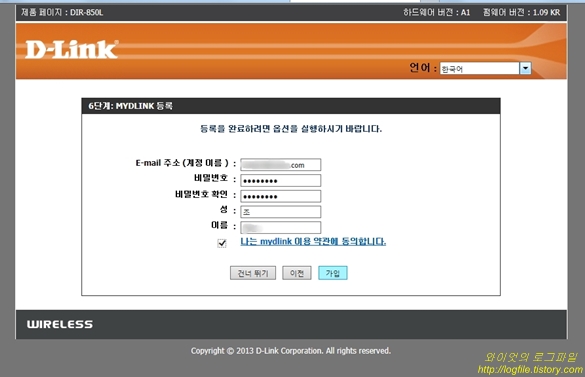
Task: Click the 비밀번호 password field
Action: coord(281,180)
